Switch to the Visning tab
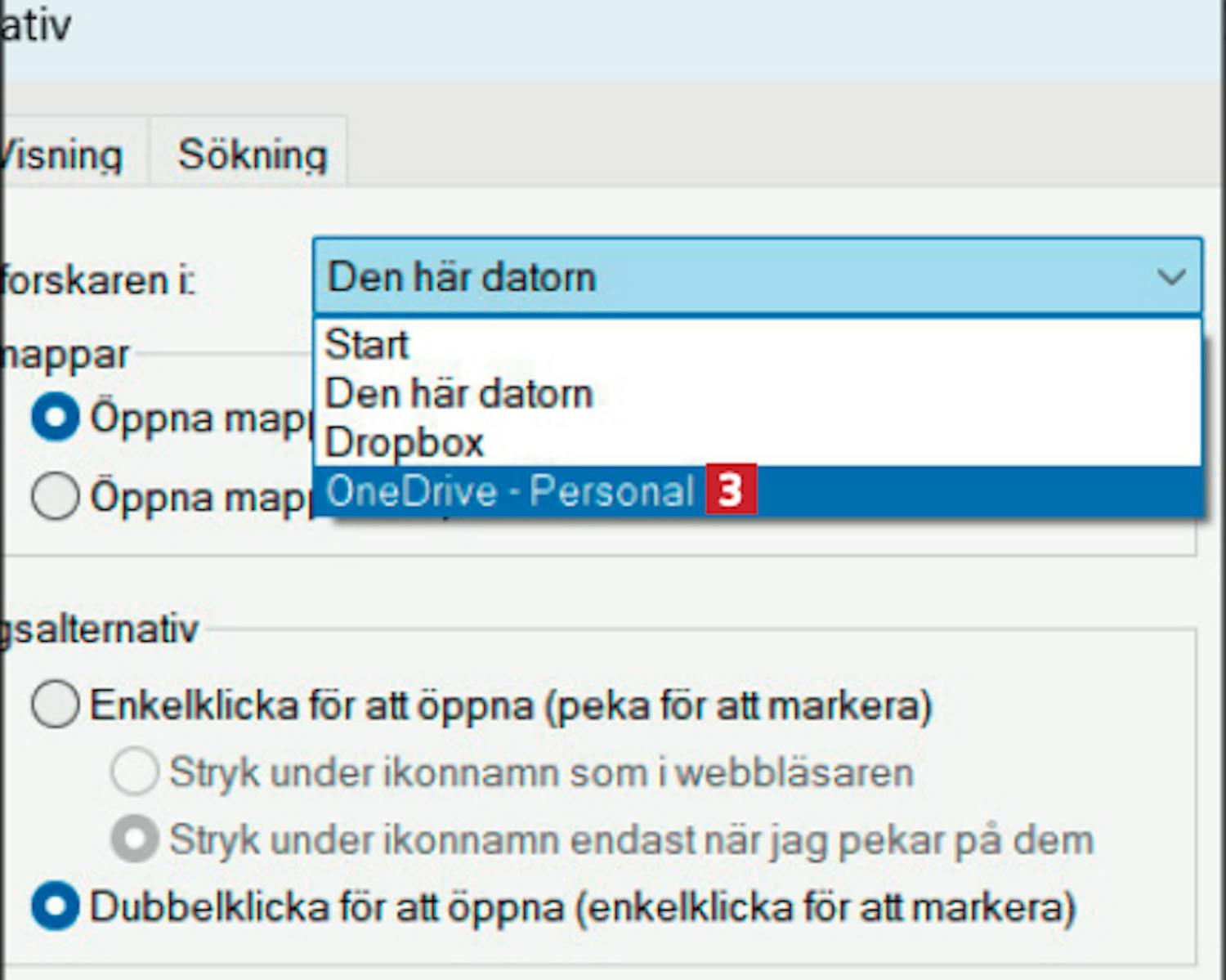Viewport: 1226px width, 980px height. point(65,154)
